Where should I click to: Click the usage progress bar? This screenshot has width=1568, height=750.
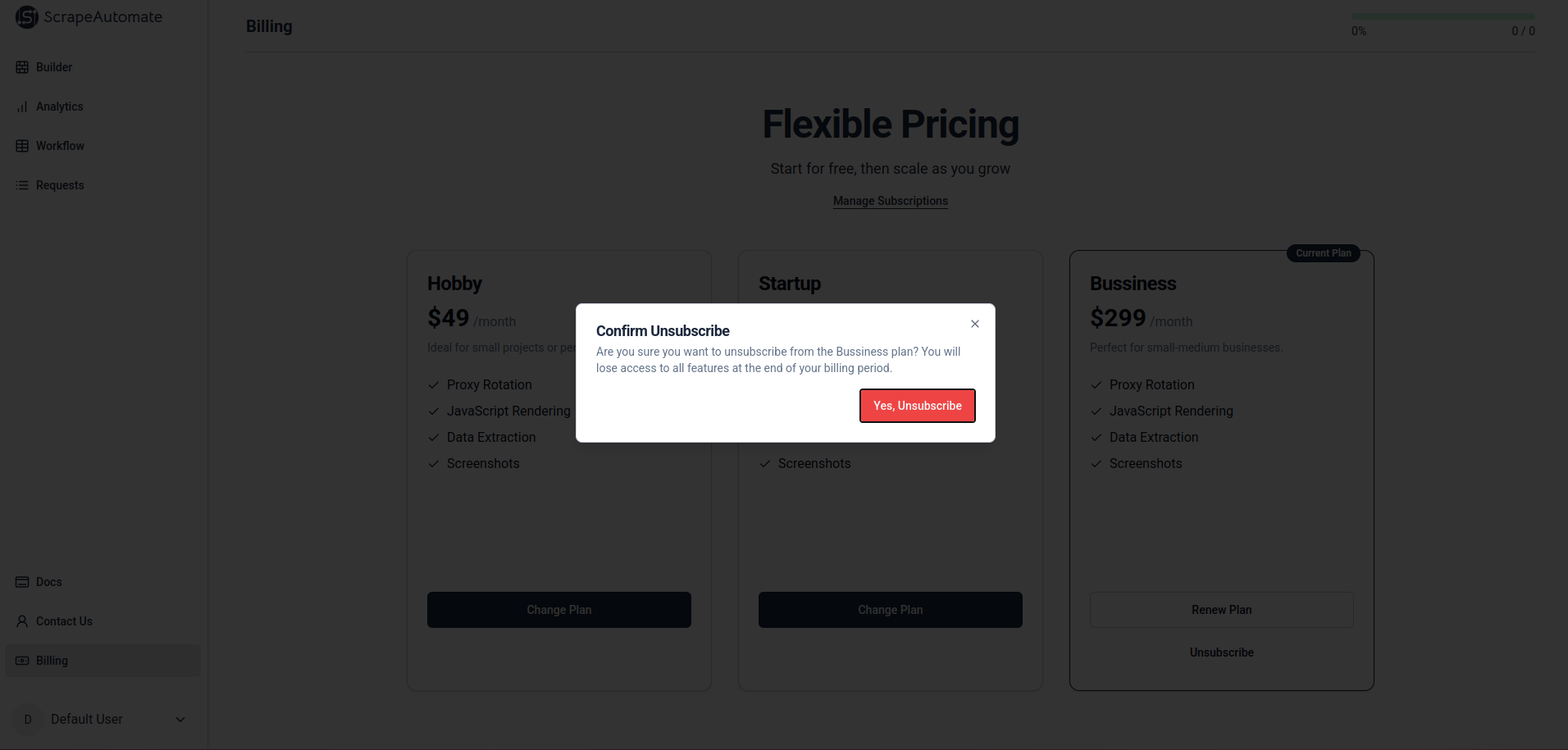[x=1443, y=15]
